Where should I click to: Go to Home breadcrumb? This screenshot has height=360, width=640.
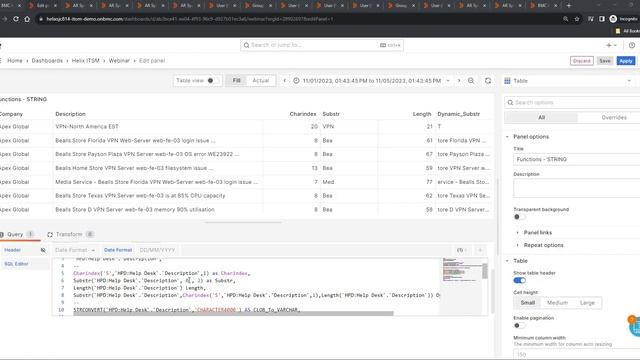[15, 61]
